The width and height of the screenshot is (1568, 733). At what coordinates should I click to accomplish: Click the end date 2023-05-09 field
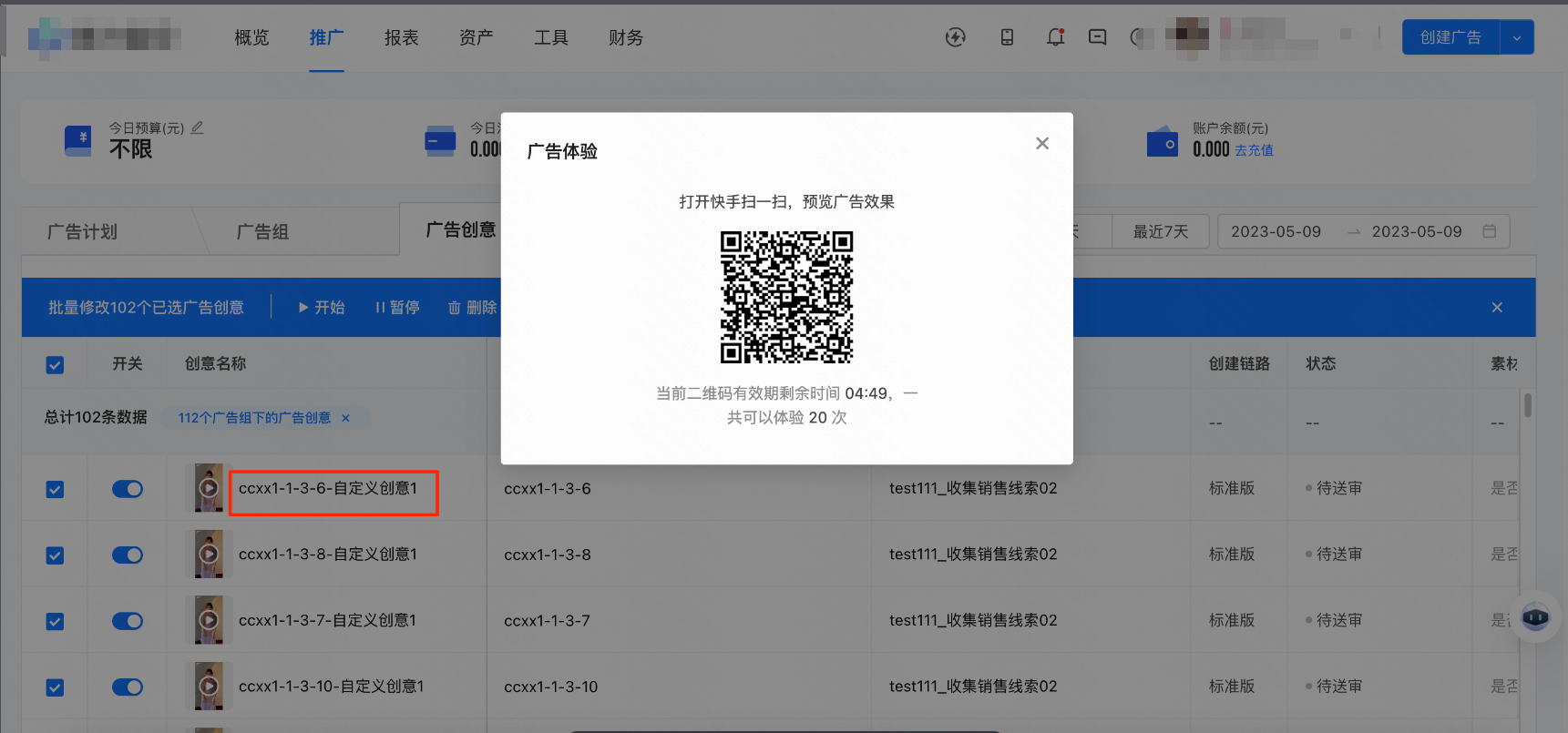(x=1417, y=231)
